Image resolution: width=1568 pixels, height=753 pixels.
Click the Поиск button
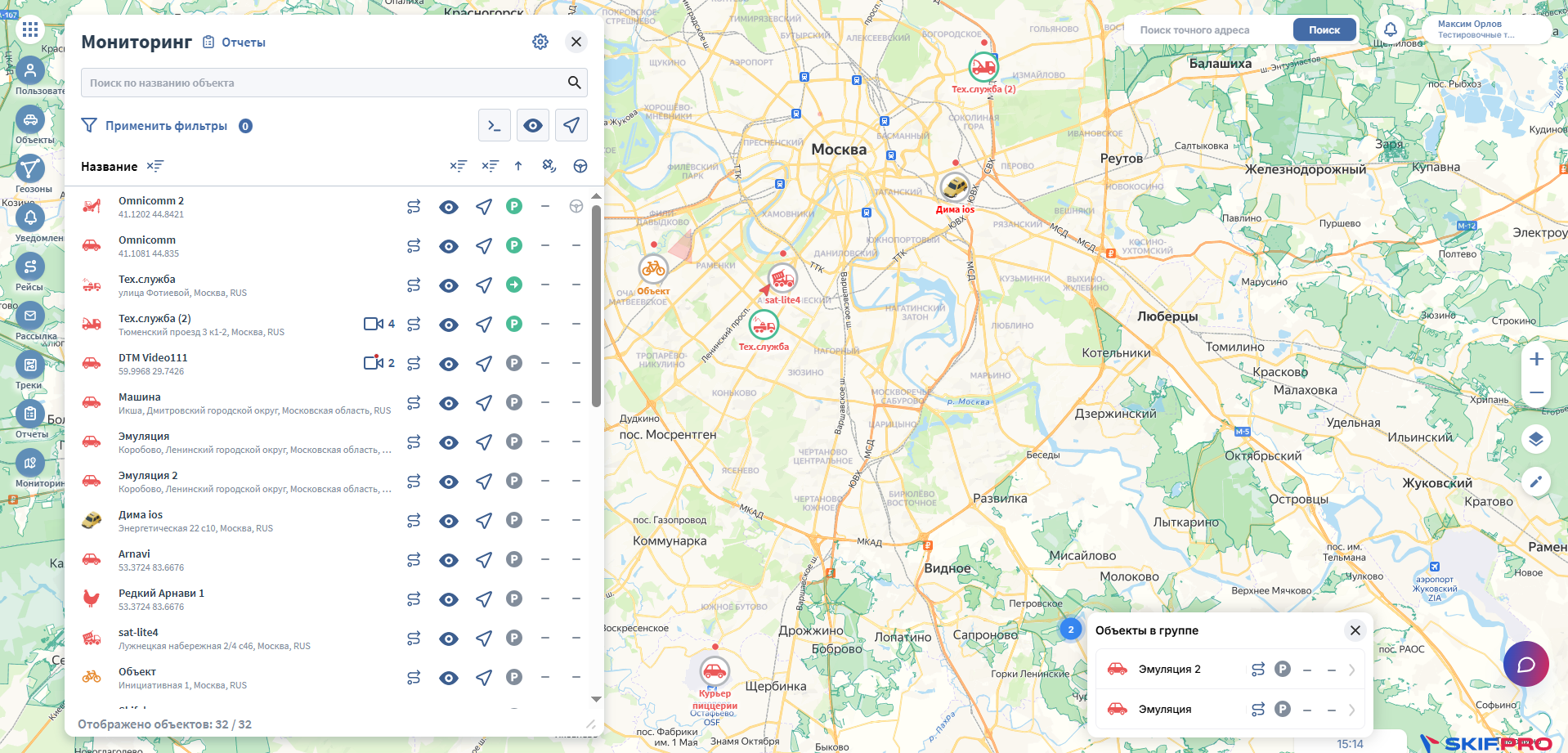coord(1324,29)
